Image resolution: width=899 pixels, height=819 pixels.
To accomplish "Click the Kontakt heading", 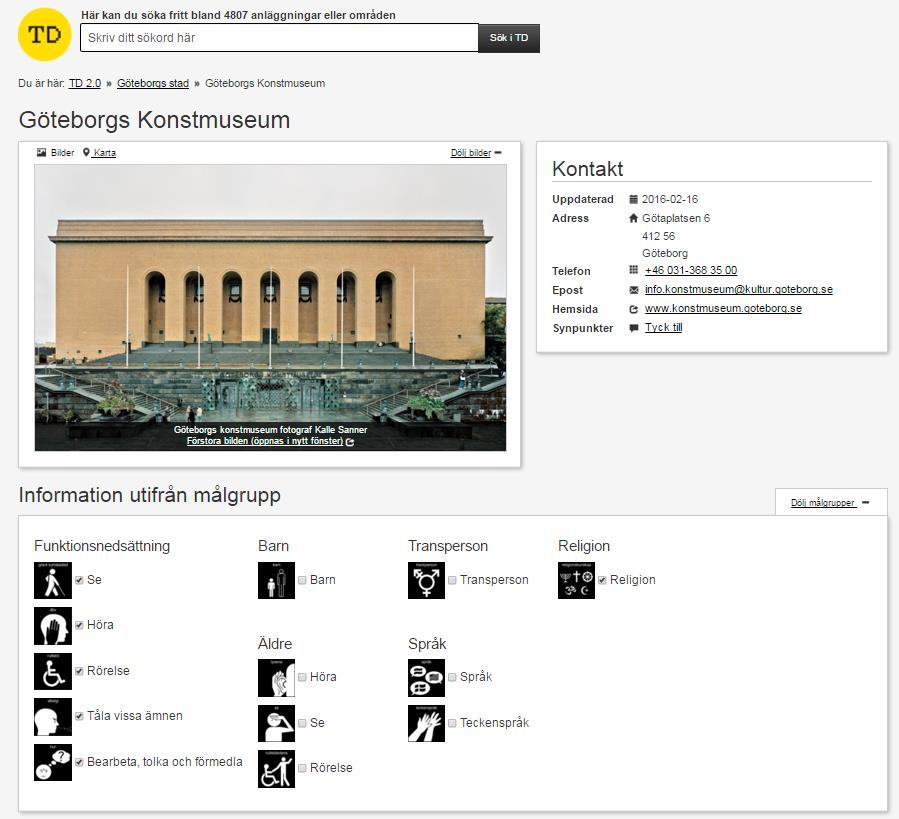I will point(587,169).
